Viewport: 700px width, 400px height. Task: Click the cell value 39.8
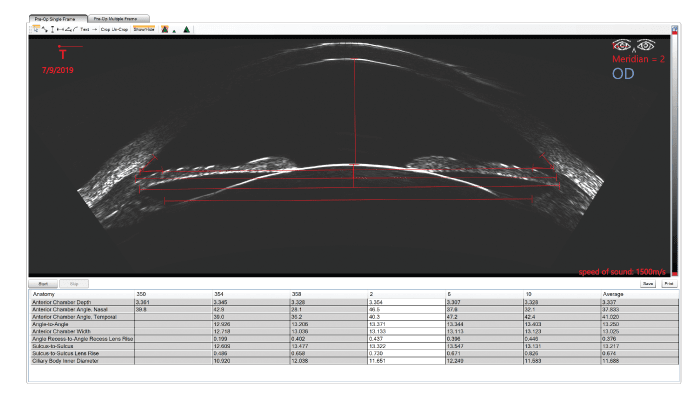click(x=142, y=309)
